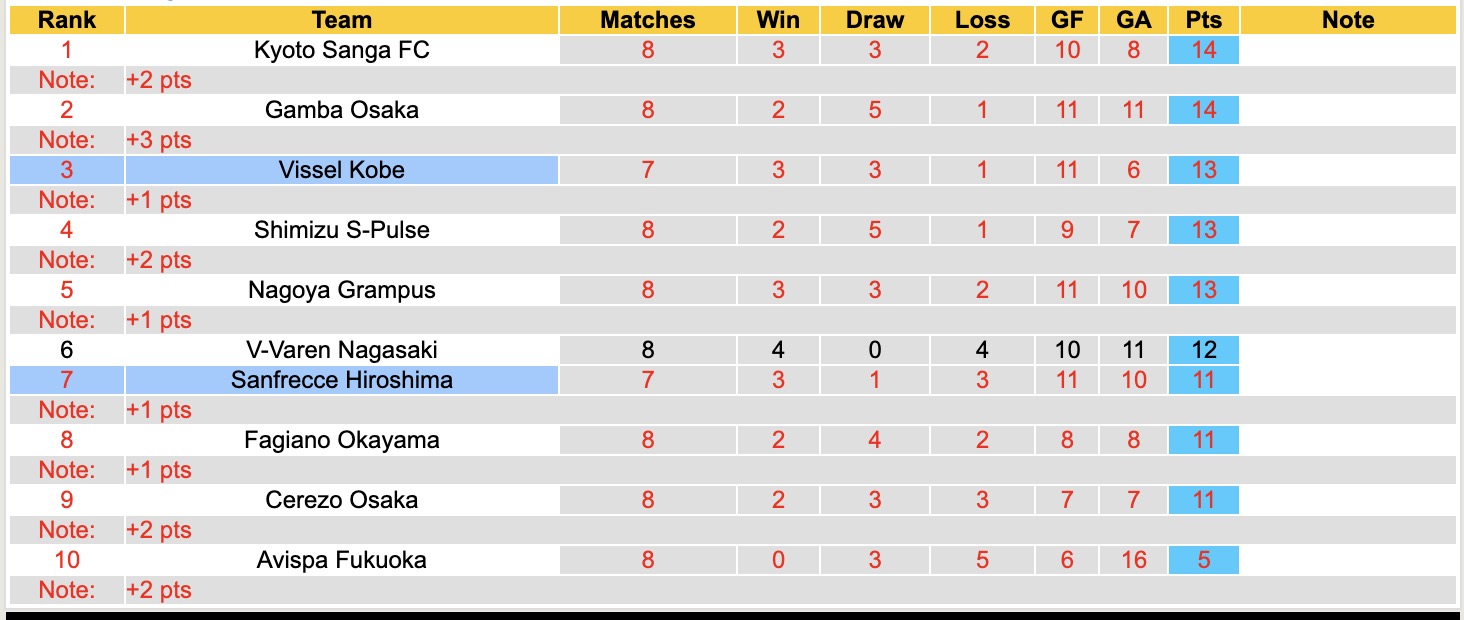Click the Loss column header

click(x=982, y=20)
